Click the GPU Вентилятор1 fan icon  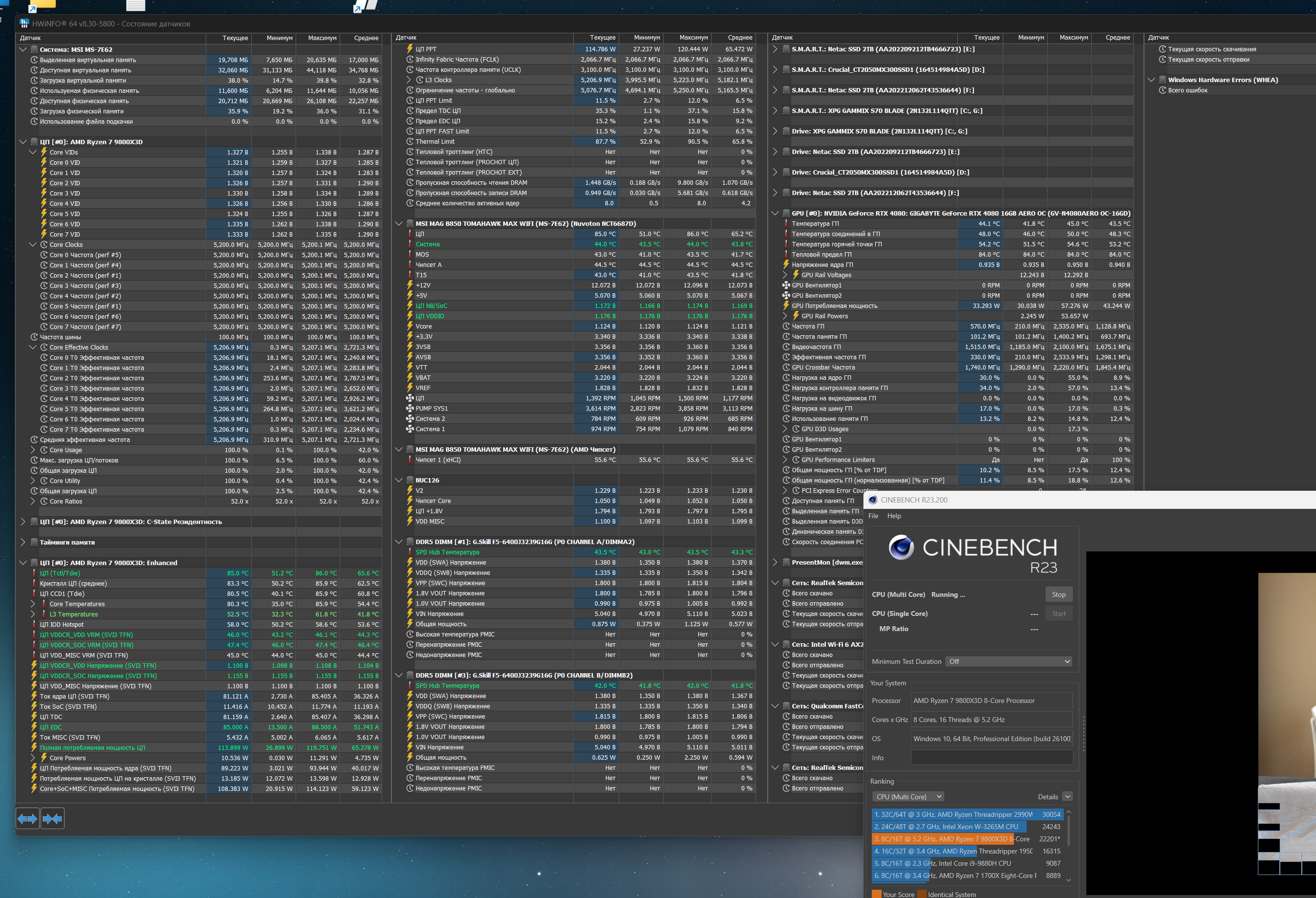pos(786,285)
